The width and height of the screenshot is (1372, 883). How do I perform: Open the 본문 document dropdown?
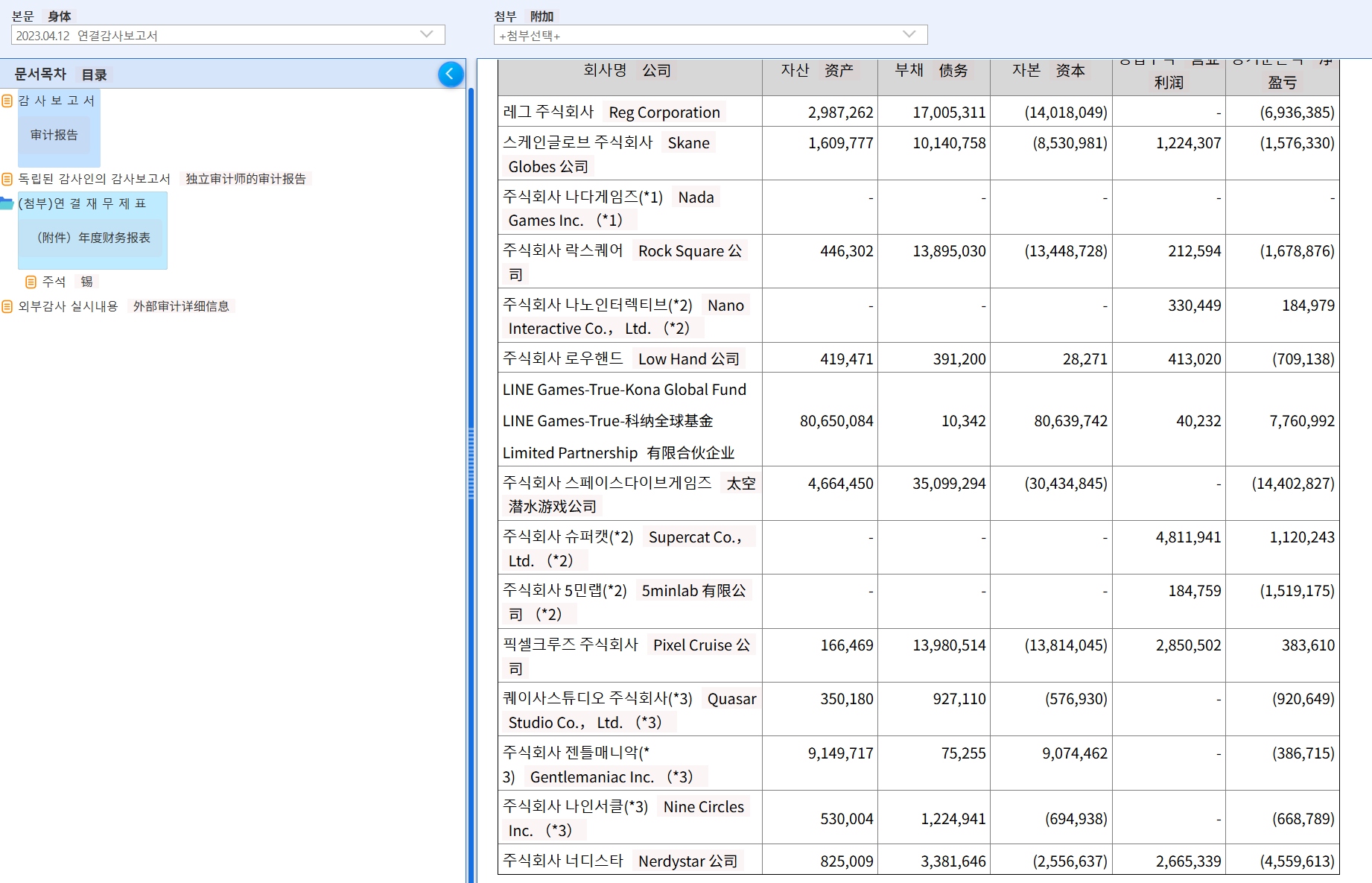point(228,35)
